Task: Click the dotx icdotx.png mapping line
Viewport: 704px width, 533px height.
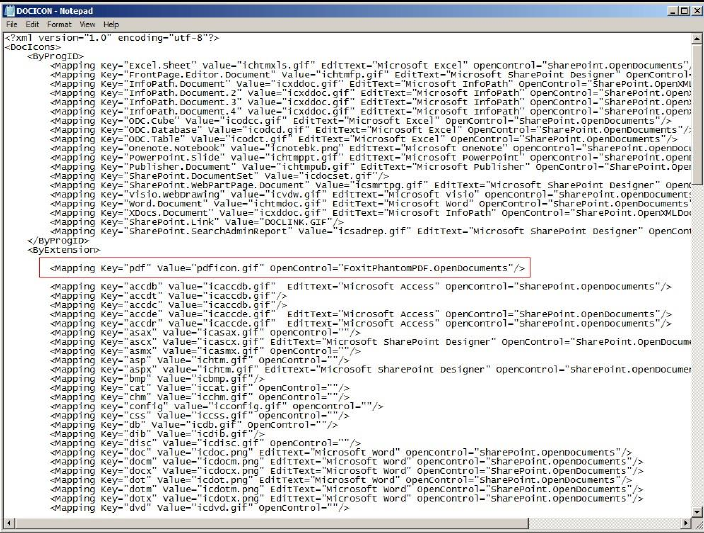Action: click(346, 498)
